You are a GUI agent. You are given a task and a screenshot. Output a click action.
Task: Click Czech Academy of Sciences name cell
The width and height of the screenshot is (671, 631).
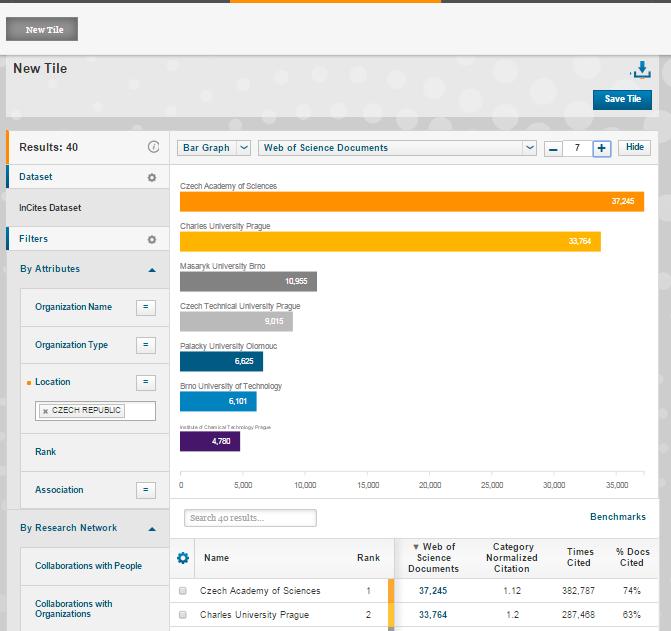click(260, 591)
